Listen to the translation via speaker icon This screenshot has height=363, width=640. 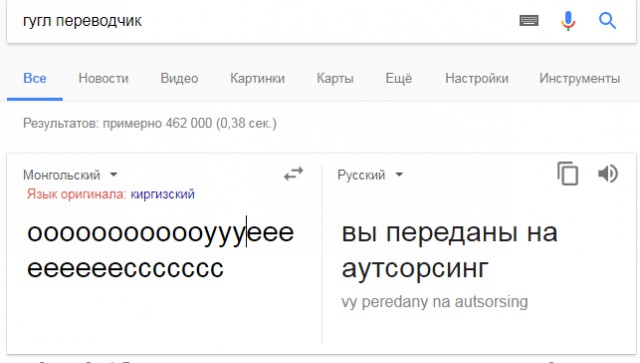coord(608,174)
